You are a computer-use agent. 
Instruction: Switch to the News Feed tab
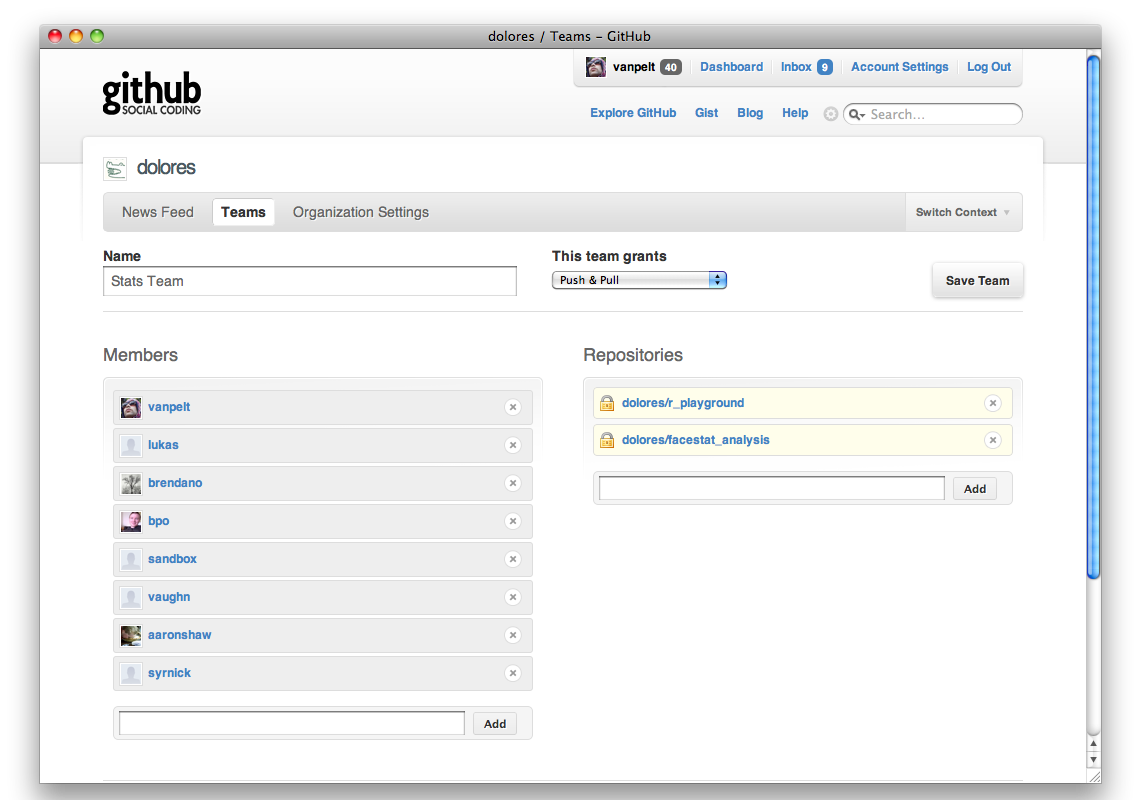point(158,212)
